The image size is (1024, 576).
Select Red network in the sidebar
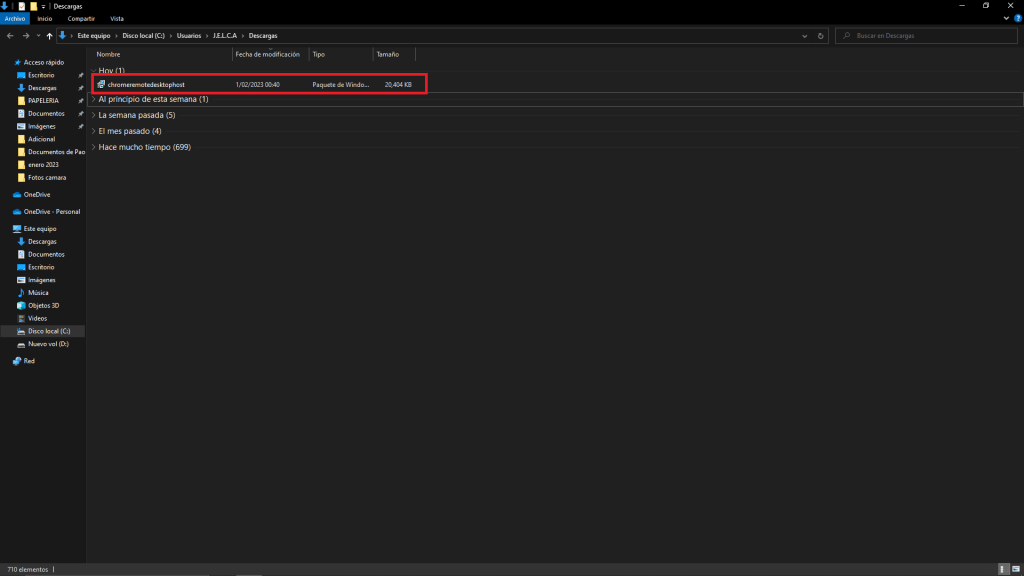coord(29,361)
